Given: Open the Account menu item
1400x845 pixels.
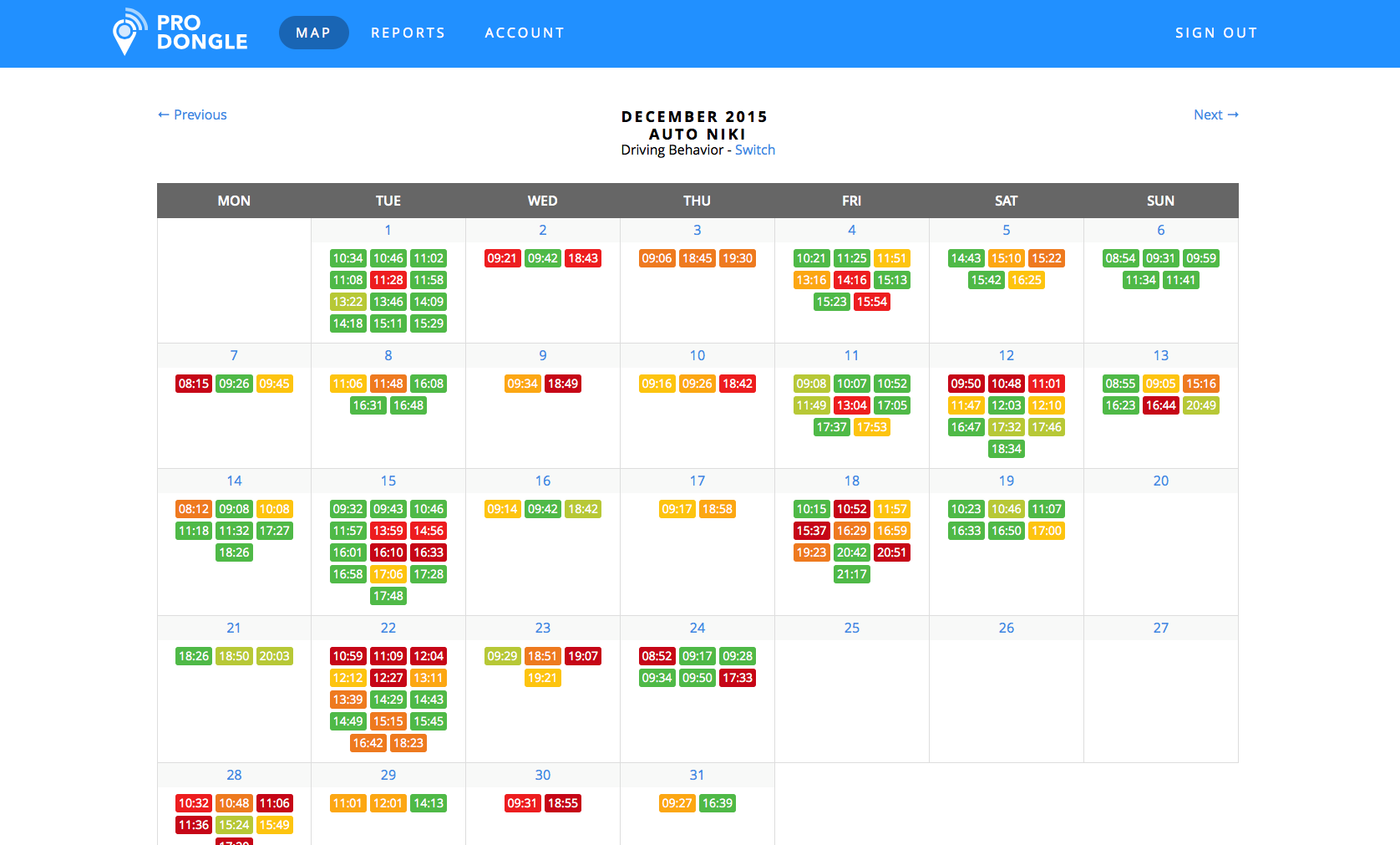Looking at the screenshot, I should pos(525,33).
